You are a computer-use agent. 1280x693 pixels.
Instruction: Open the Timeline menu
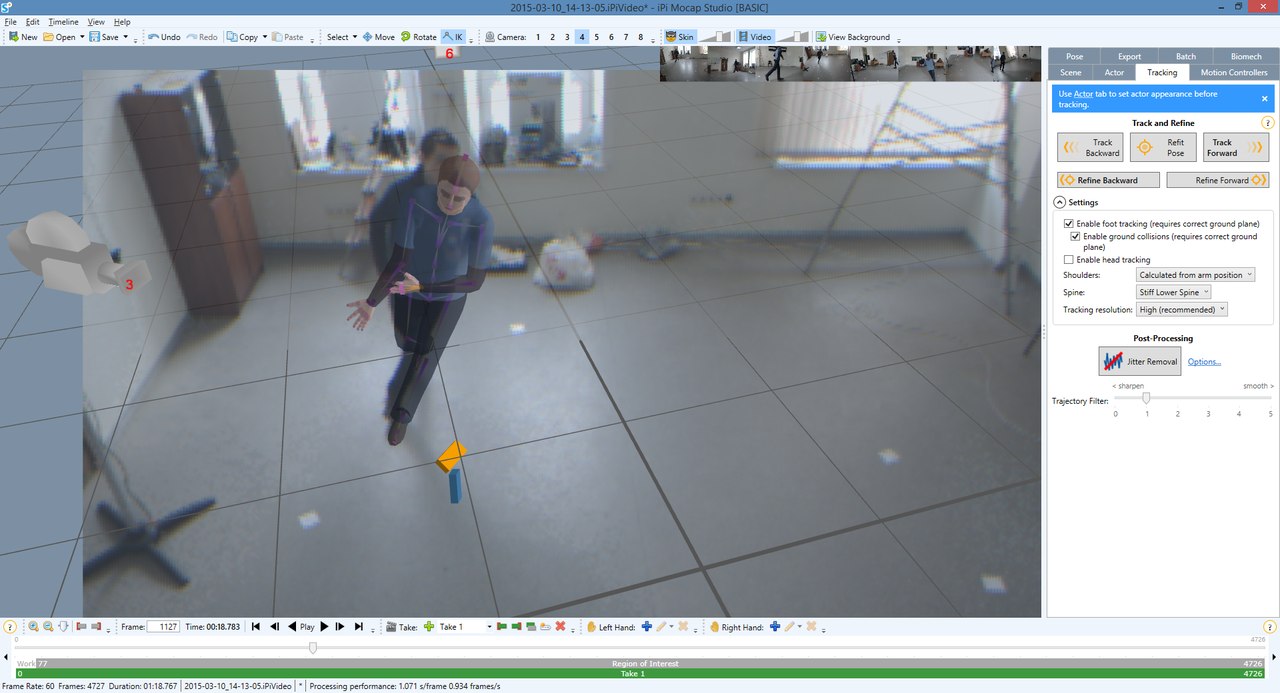coord(63,22)
